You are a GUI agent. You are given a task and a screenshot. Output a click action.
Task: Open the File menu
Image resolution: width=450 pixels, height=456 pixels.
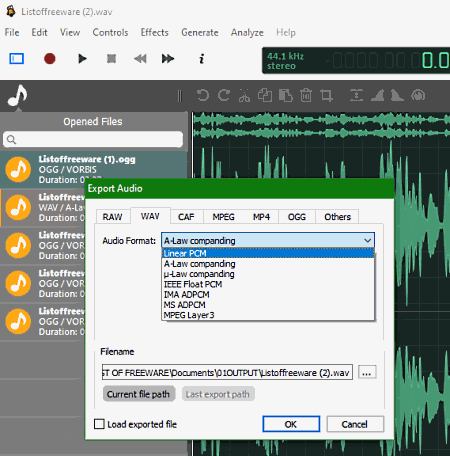12,32
